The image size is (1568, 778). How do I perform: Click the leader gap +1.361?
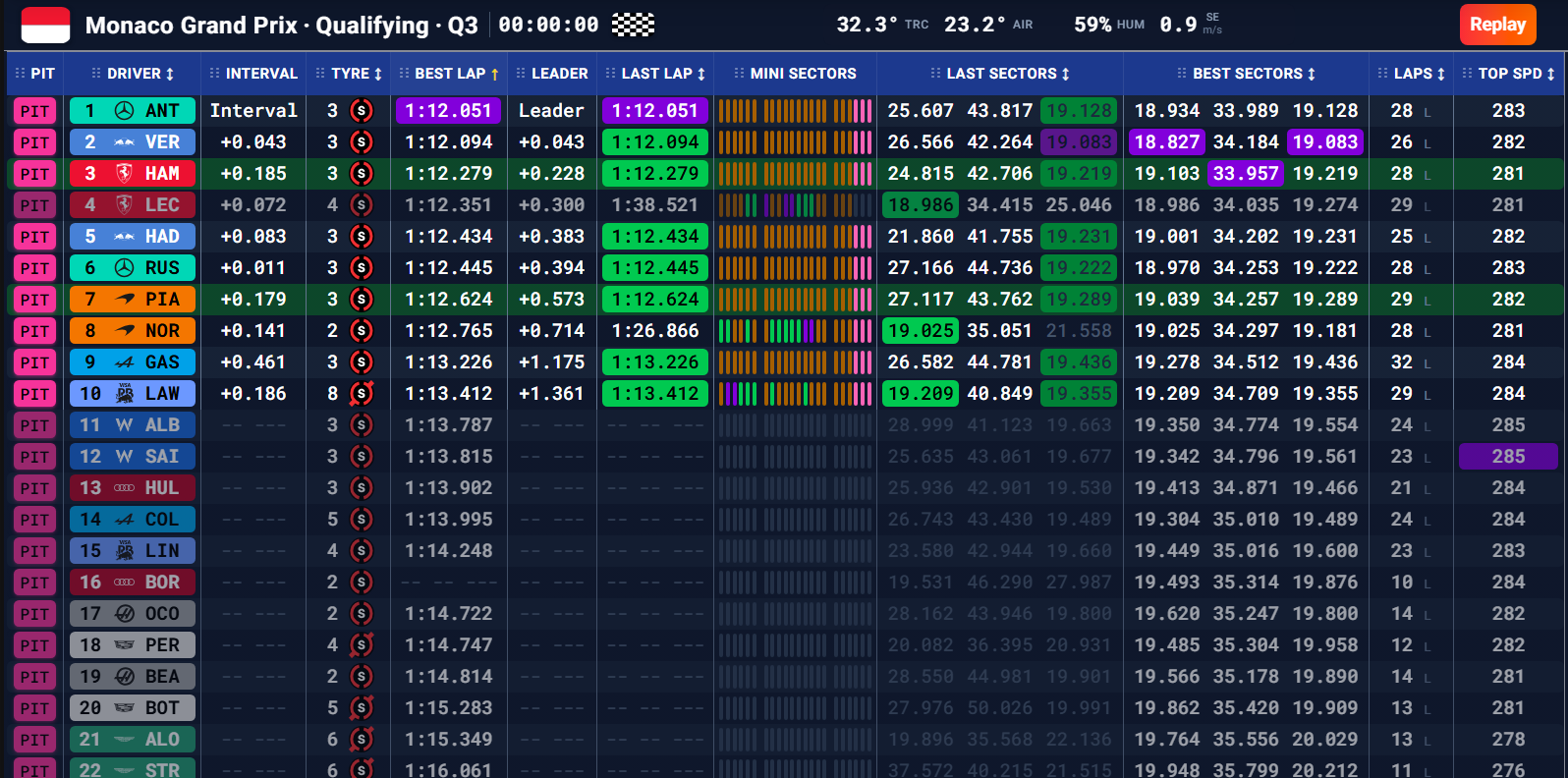coord(551,394)
